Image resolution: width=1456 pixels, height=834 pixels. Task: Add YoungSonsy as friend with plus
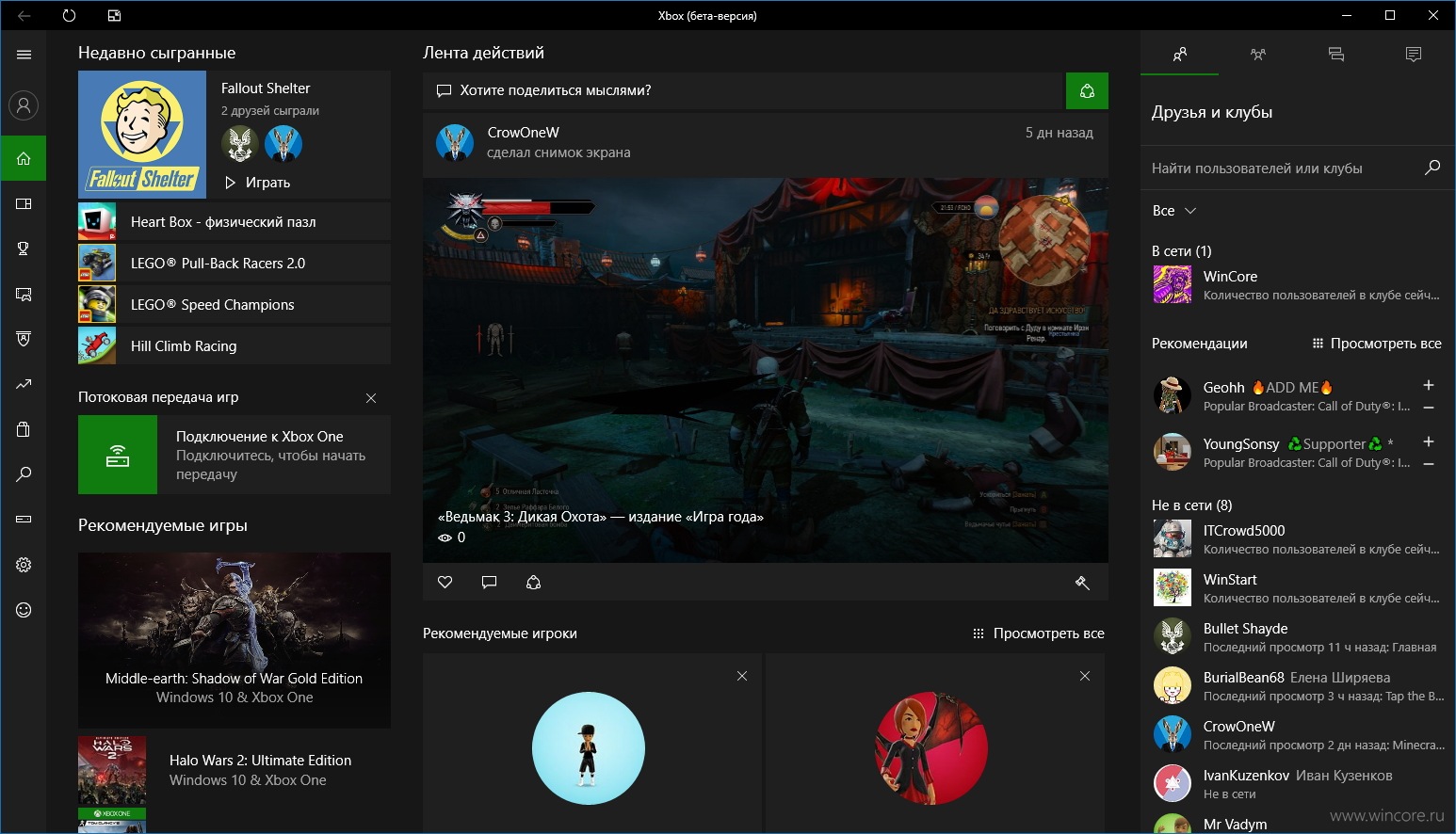1429,441
